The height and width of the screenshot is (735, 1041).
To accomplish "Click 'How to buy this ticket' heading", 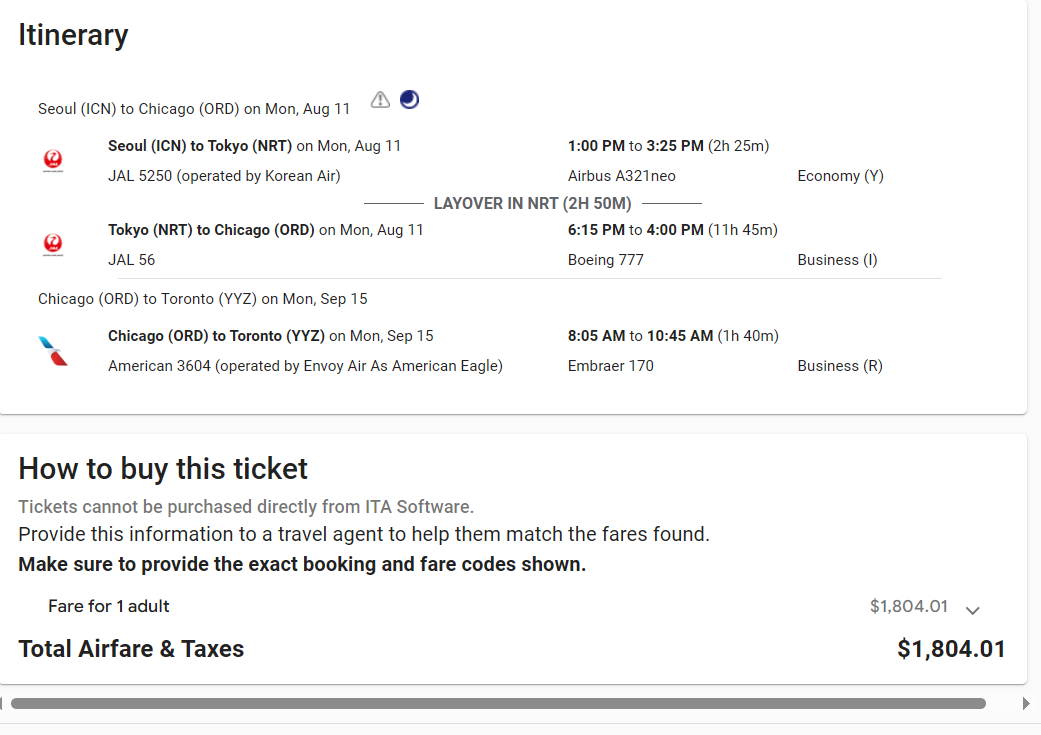I will coord(163,469).
